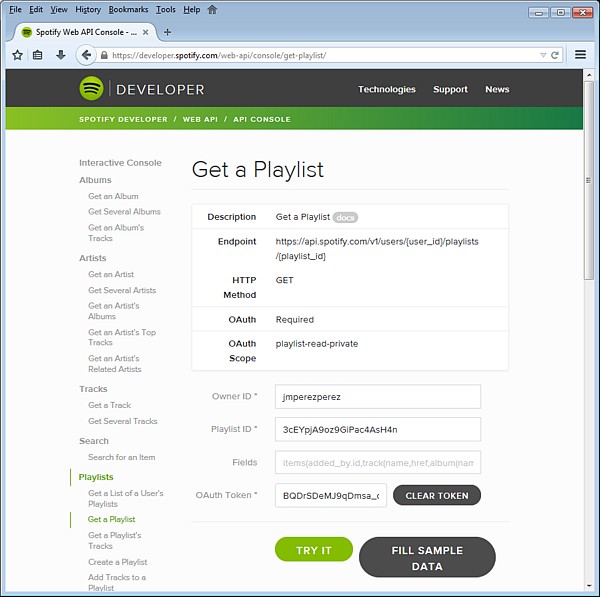This screenshot has height=597, width=600.
Task: Open Create a Playlist in the sidebar
Action: click(x=117, y=562)
